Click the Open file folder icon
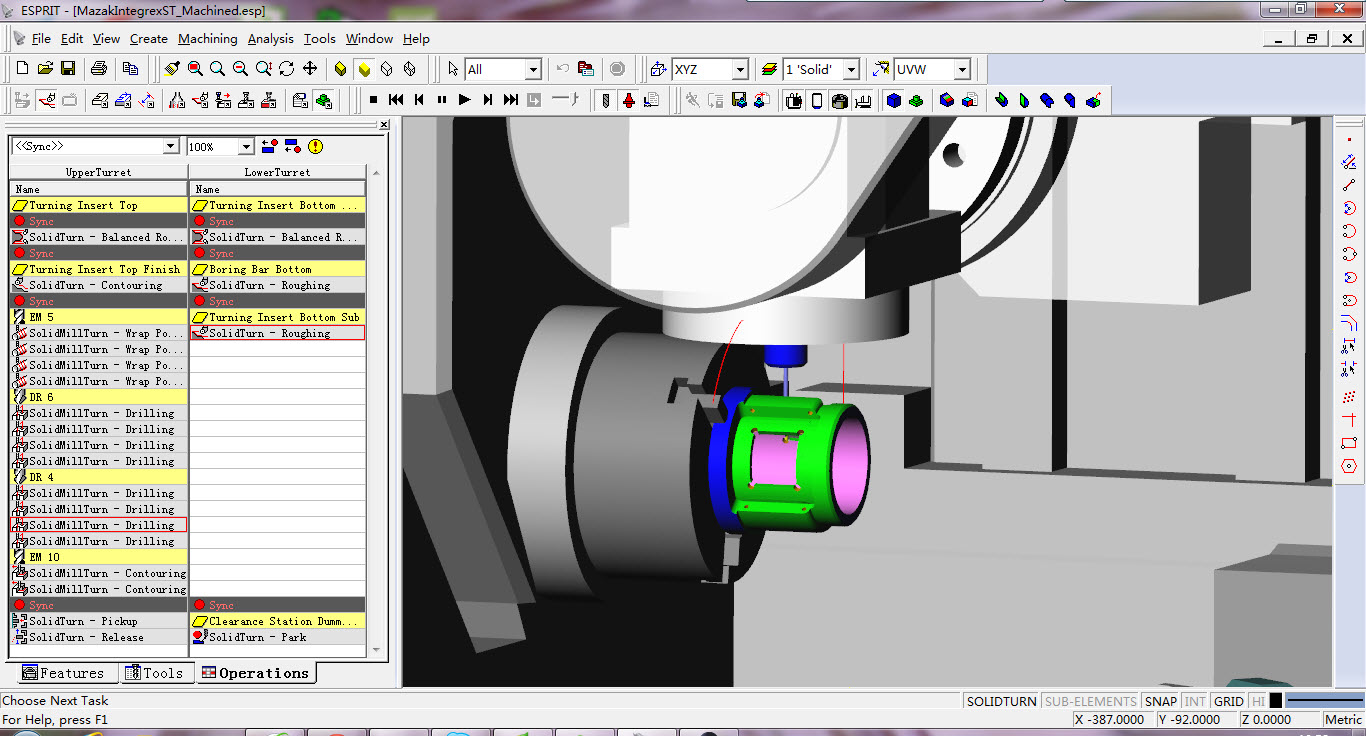Viewport: 1366px width, 736px height. 45,69
